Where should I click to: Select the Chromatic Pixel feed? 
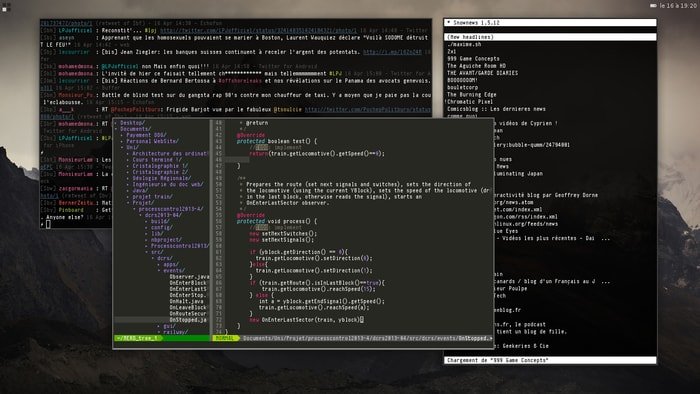470,102
